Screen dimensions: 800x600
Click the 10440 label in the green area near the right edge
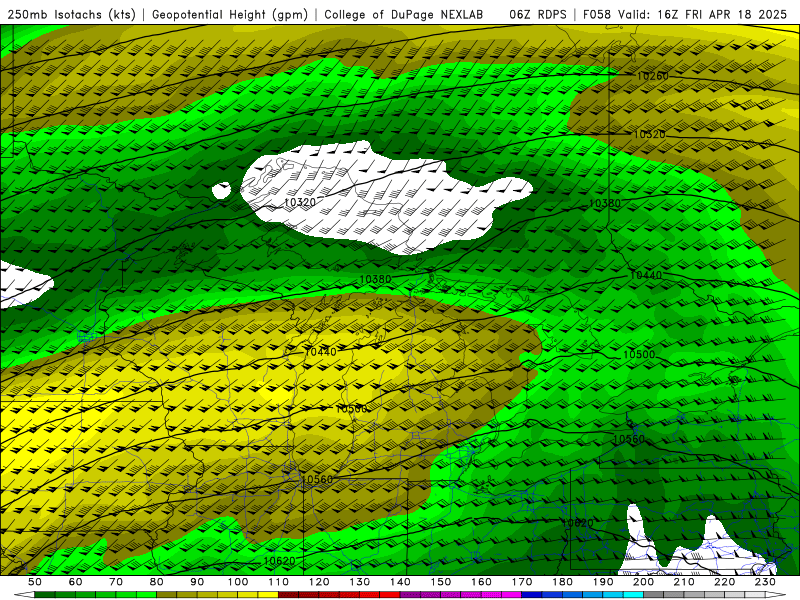pyautogui.click(x=645, y=275)
